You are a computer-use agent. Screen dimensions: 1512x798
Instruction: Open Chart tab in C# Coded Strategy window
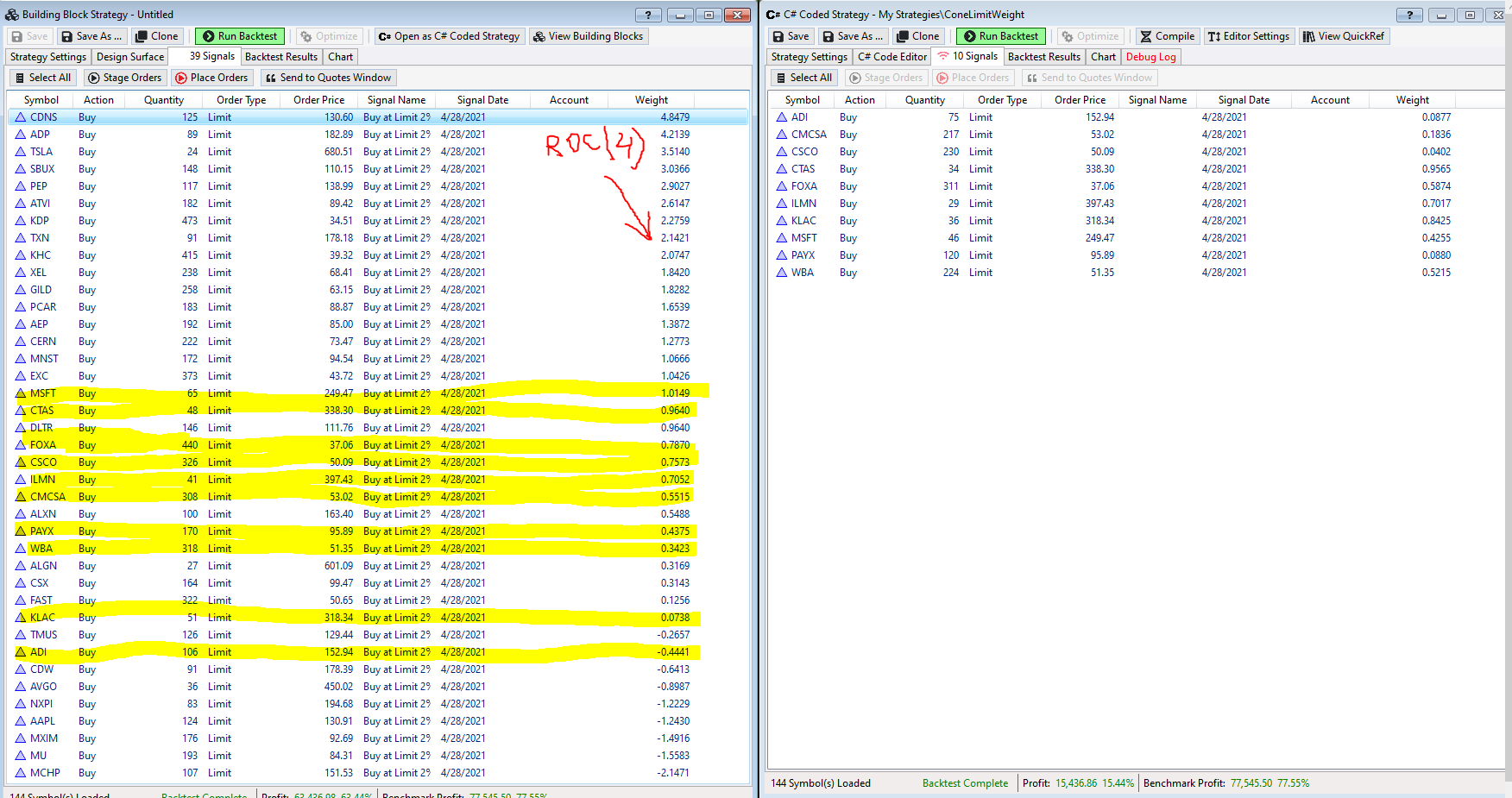[1103, 57]
